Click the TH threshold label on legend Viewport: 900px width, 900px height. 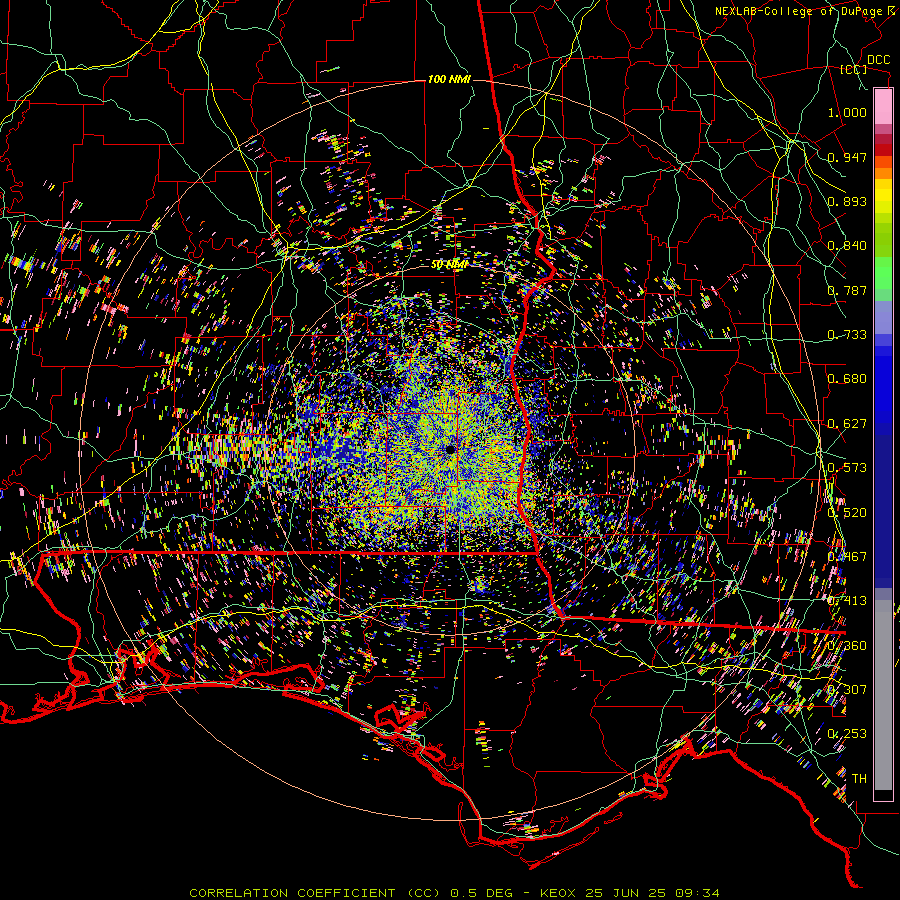point(859,779)
